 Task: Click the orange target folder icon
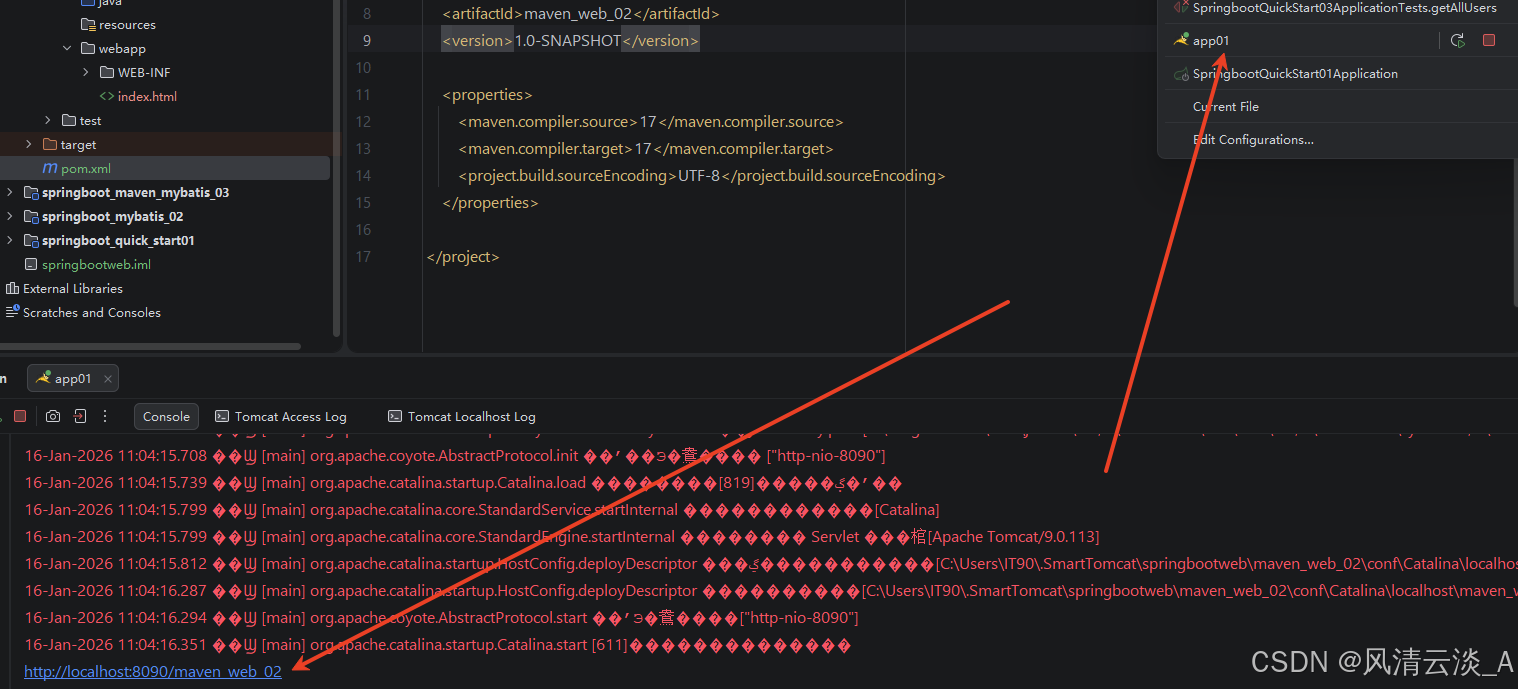tap(50, 145)
